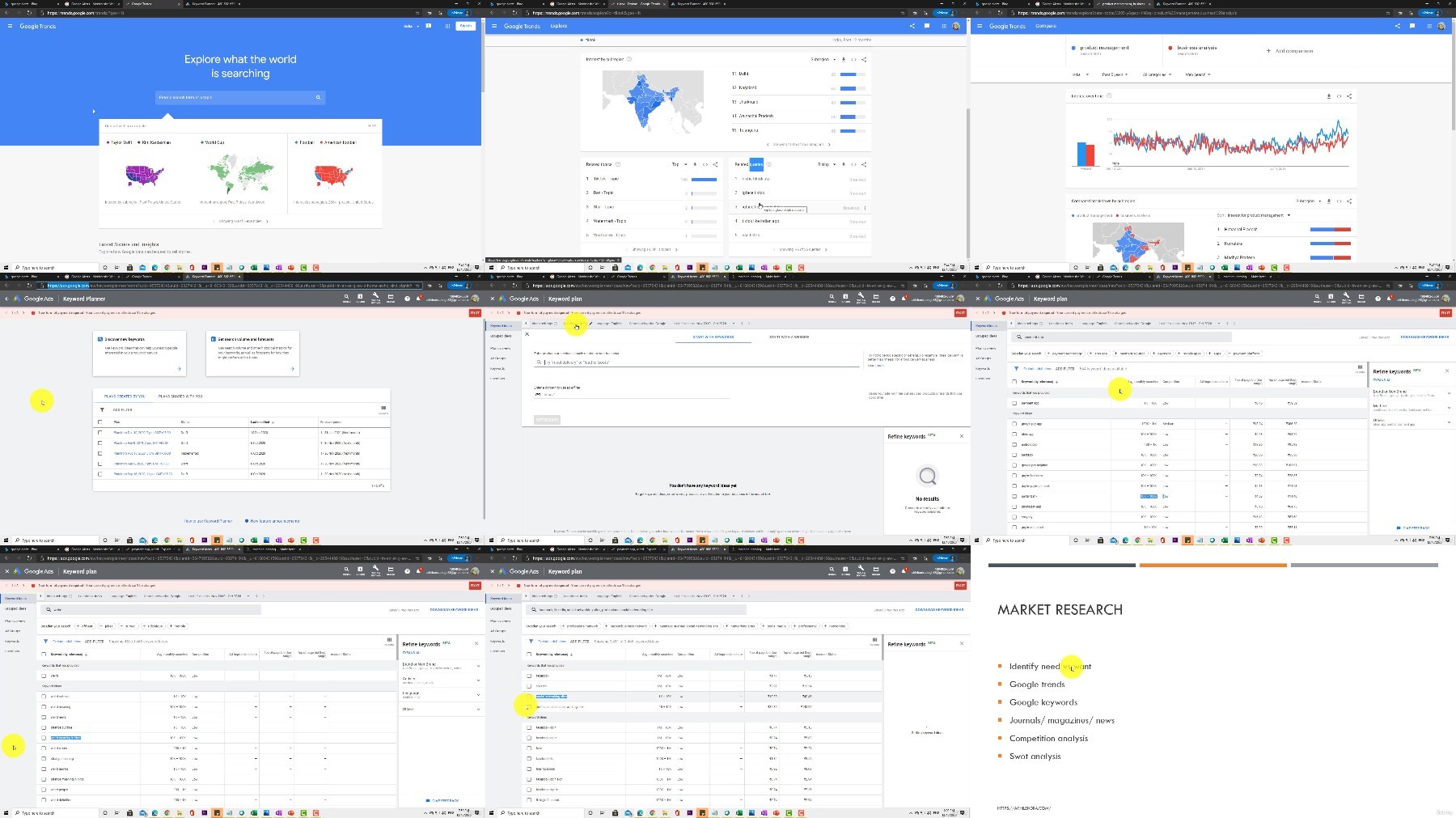Image resolution: width=1456 pixels, height=818 pixels.
Task: Click the filter funnel icon on the payment ideas page
Action: pyautogui.click(x=1016, y=368)
